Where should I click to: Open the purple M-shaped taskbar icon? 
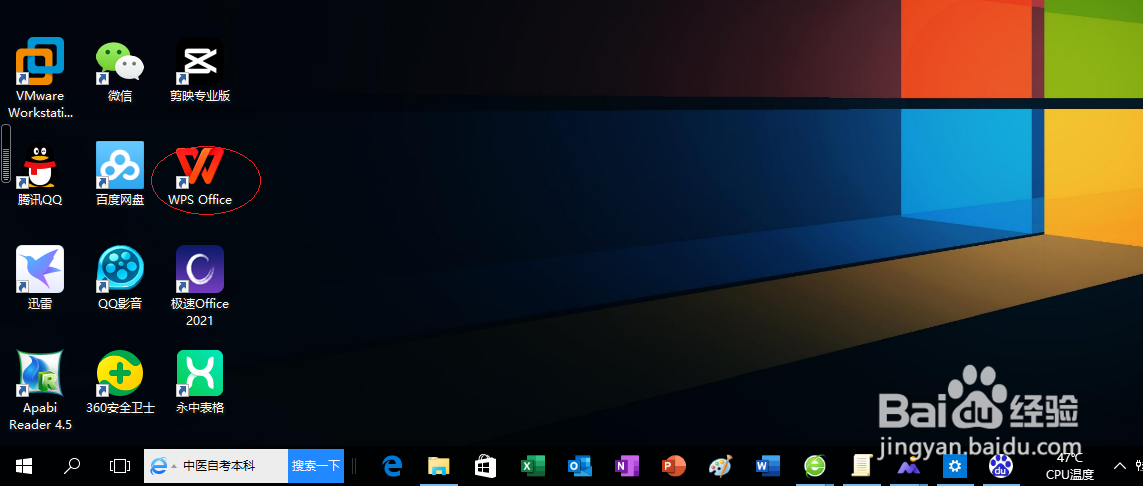908,466
